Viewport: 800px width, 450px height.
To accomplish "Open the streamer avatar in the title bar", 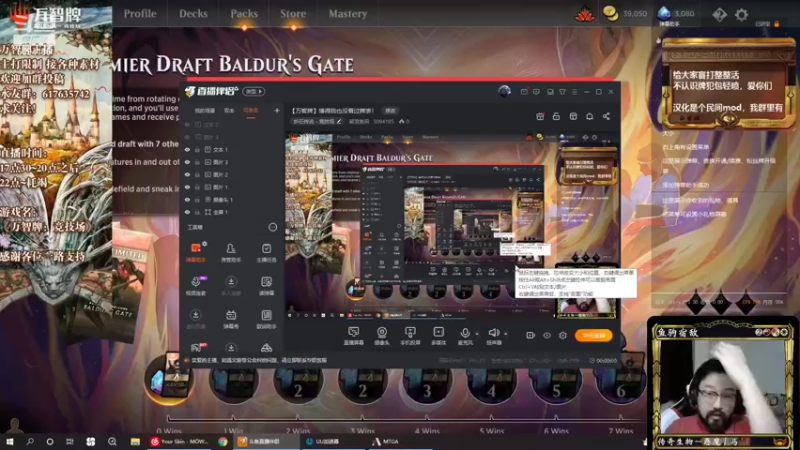I will (504, 91).
